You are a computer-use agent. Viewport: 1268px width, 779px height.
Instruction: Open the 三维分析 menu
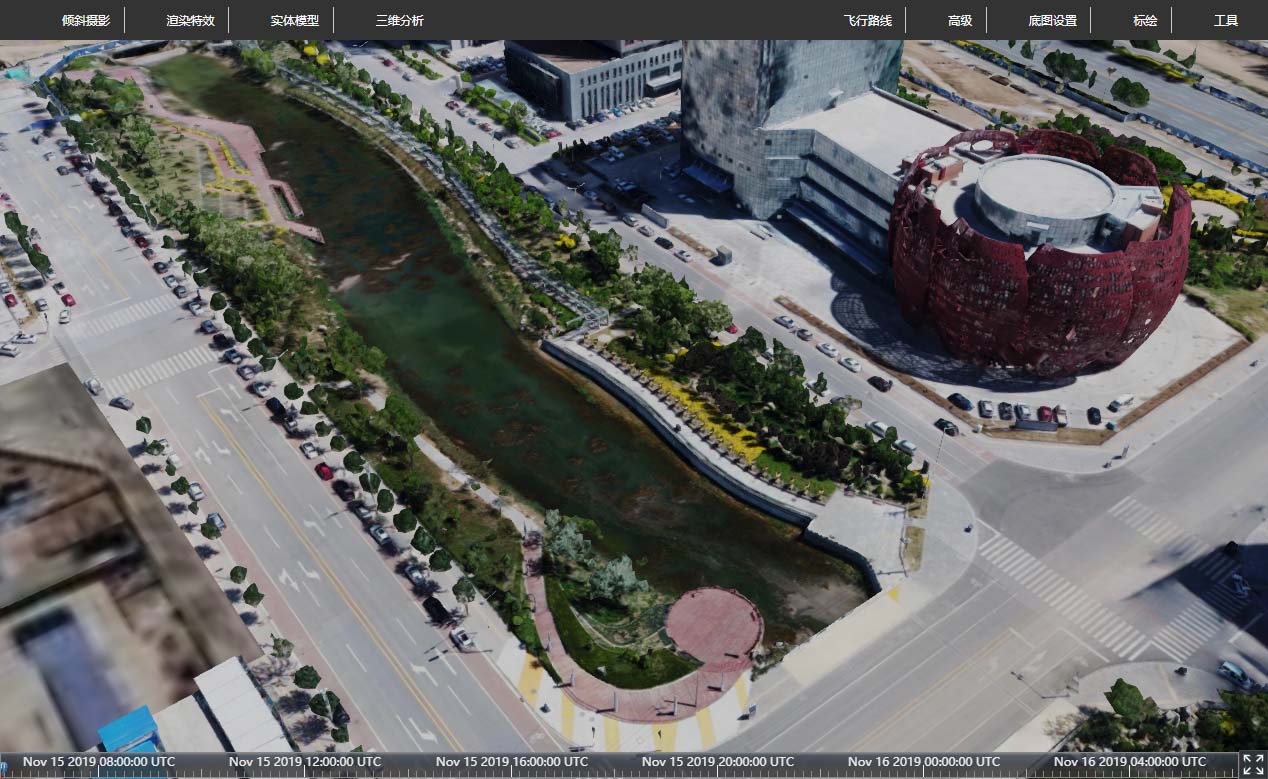pyautogui.click(x=400, y=20)
